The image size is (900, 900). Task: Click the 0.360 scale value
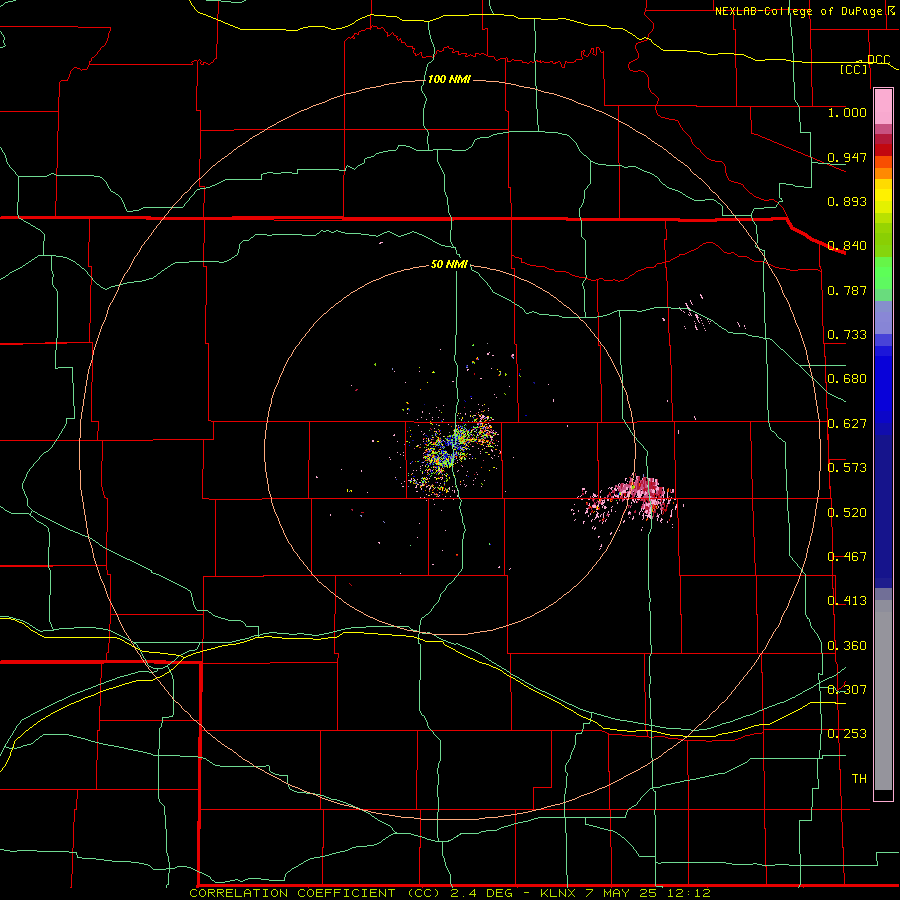coord(847,646)
